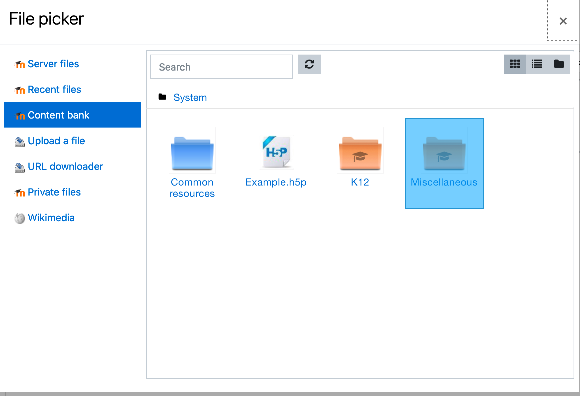Click the Moodle icon beside Content bank
Image resolution: width=580 pixels, height=396 pixels.
(x=20, y=116)
